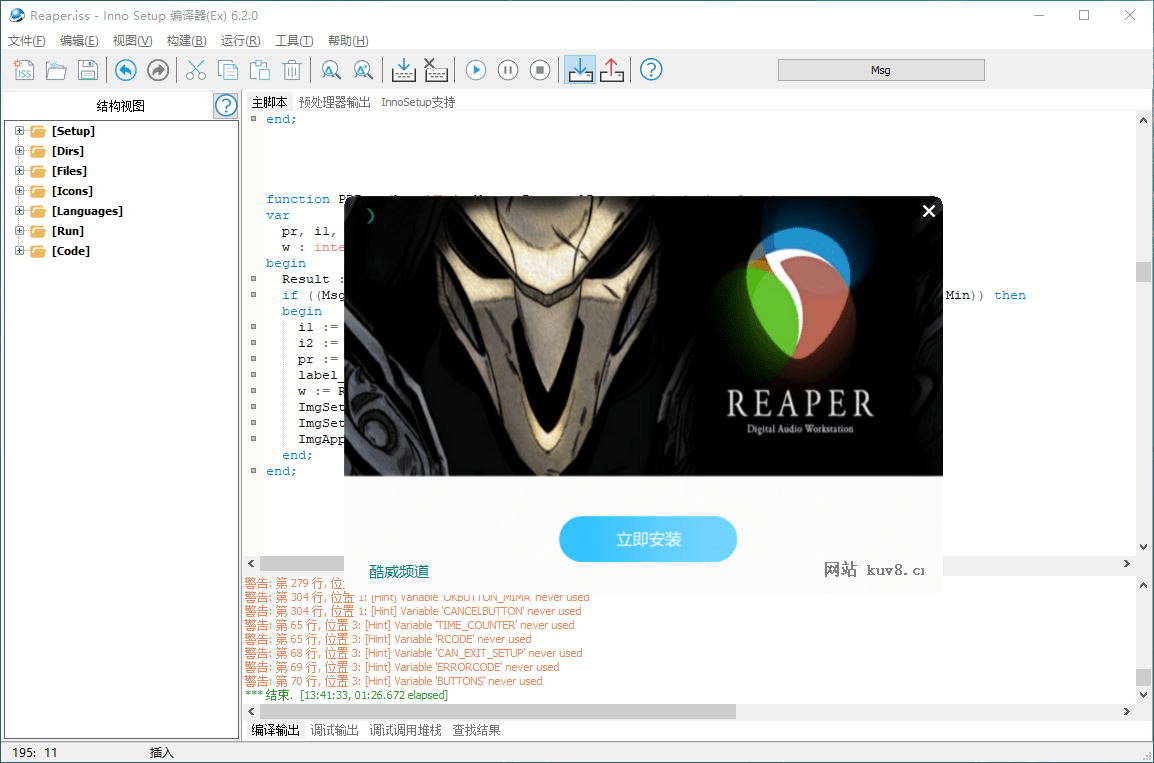
Task: Open the 工具(T) menu
Action: click(294, 40)
